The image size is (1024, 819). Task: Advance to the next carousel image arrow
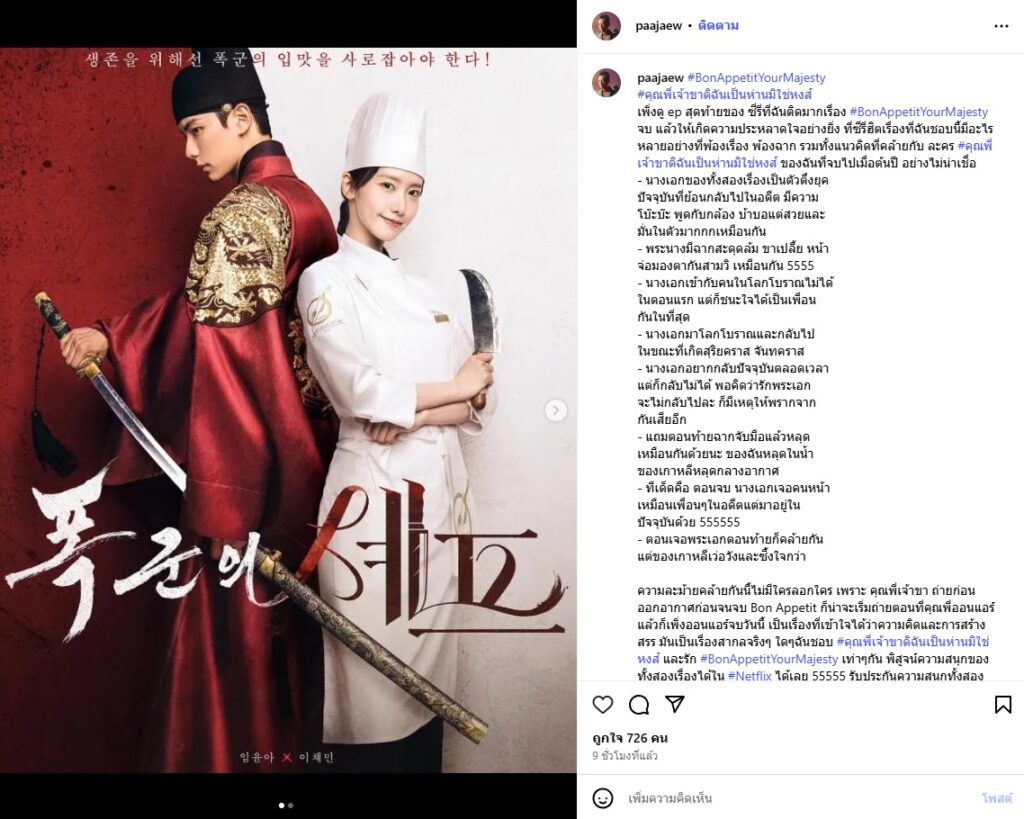pos(556,410)
